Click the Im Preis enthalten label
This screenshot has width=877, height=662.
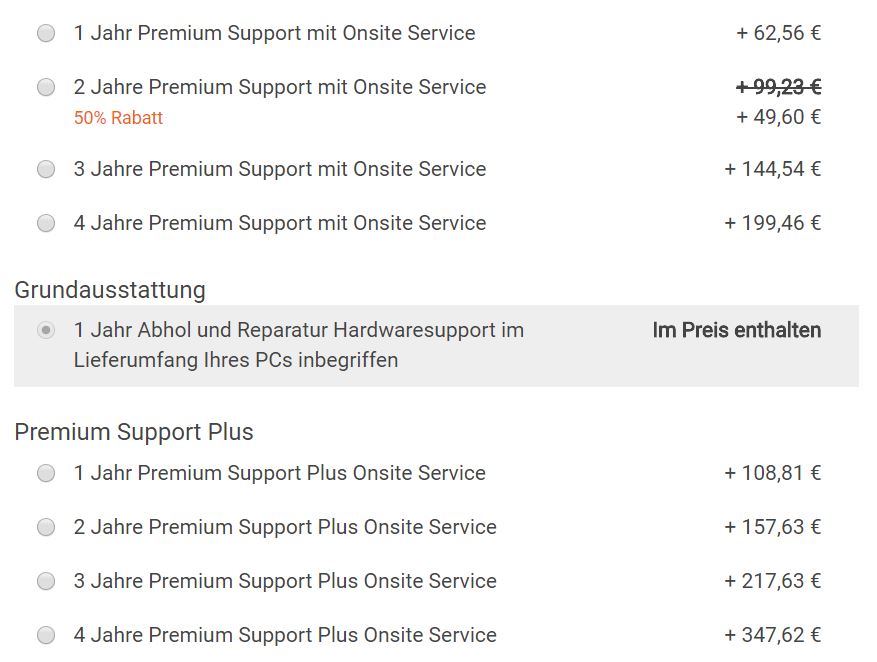pyautogui.click(x=736, y=330)
